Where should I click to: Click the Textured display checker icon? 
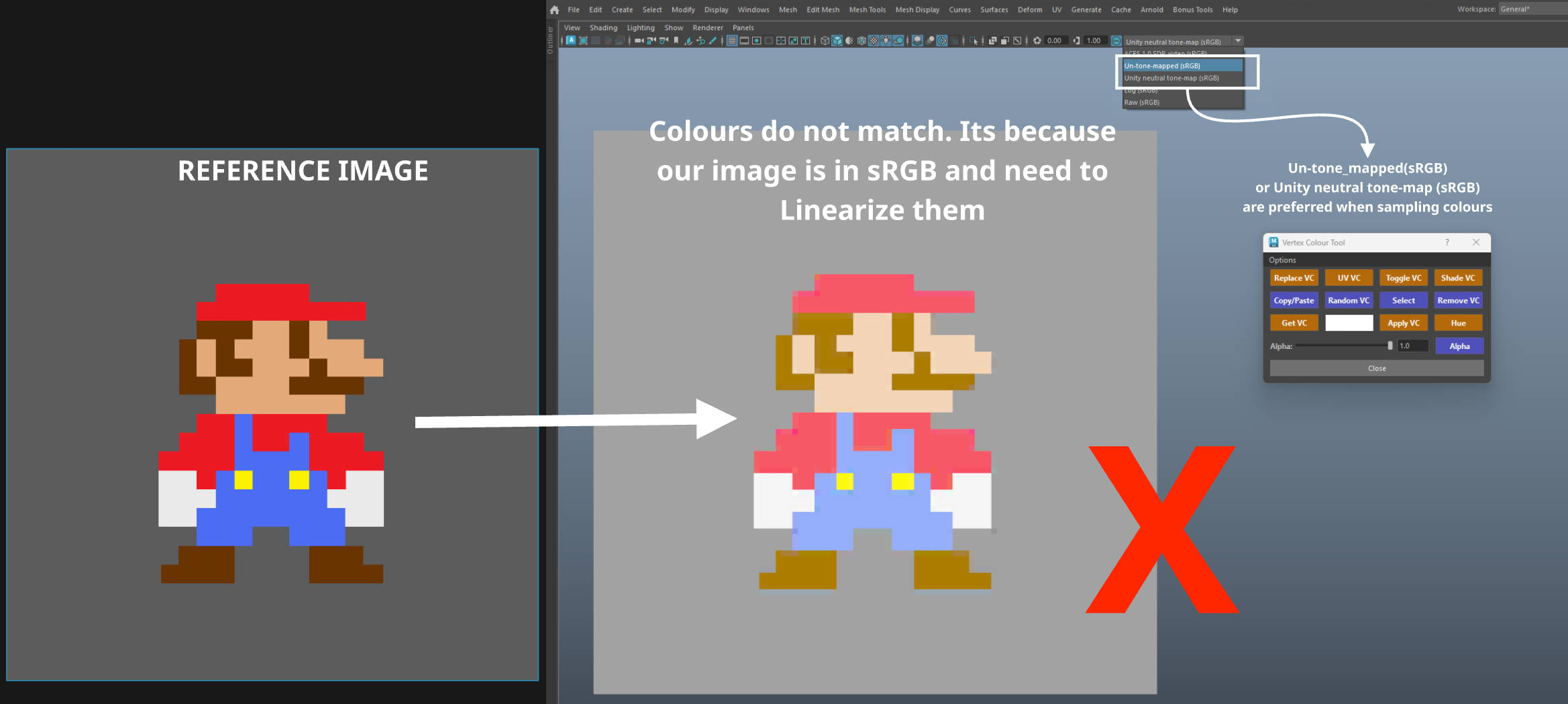[x=874, y=41]
